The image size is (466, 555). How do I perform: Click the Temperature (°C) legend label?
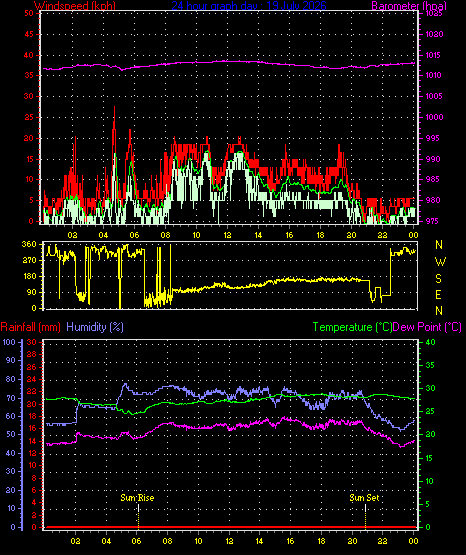coord(352,327)
